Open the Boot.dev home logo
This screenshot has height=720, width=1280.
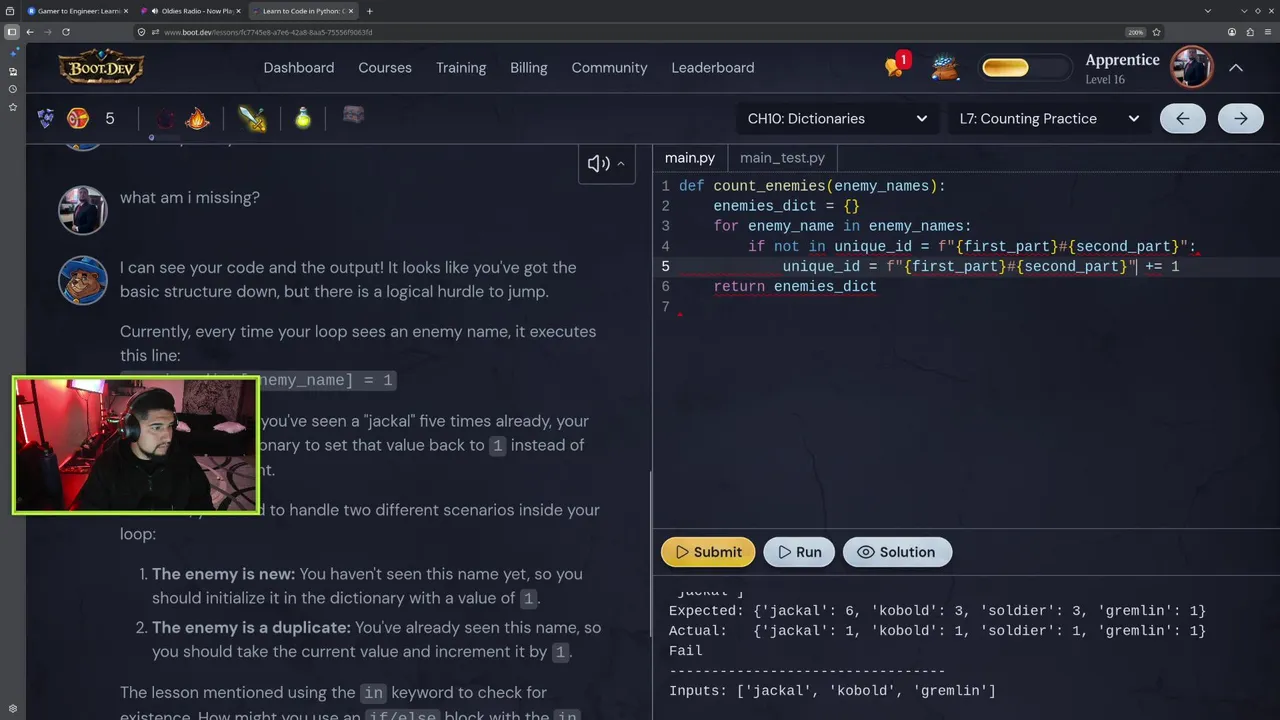[x=101, y=67]
